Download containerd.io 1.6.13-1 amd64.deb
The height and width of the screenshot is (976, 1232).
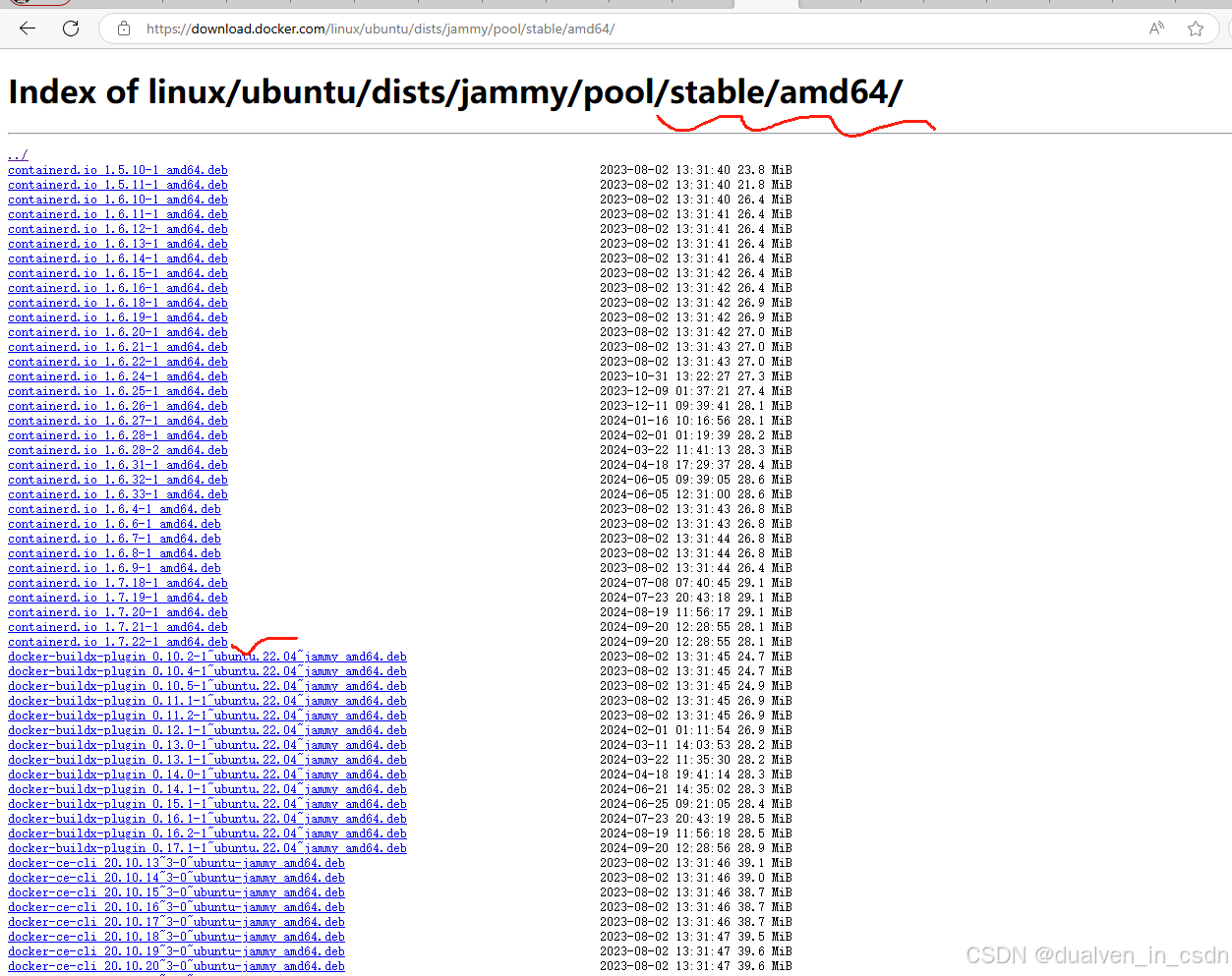point(118,244)
